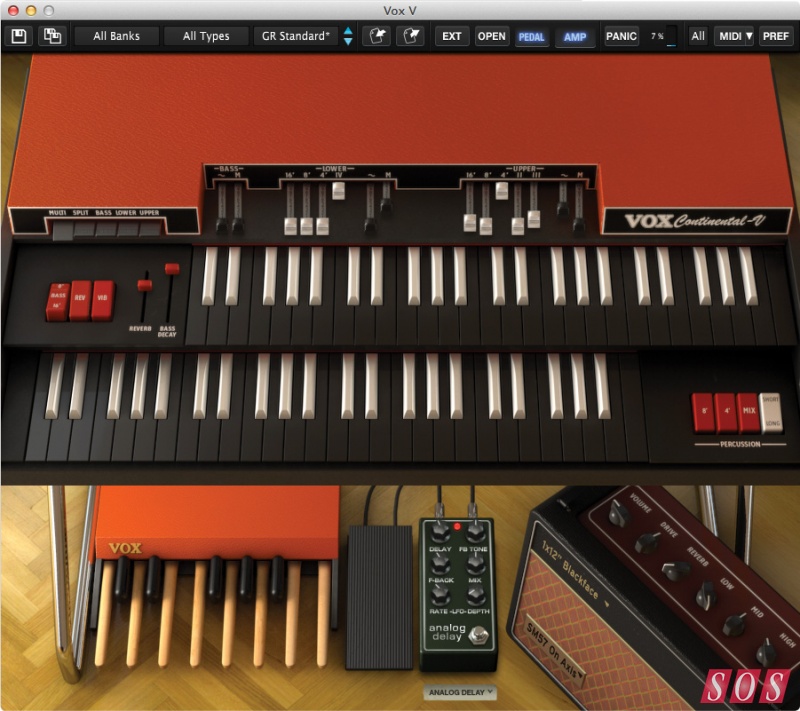
Task: Click the PANIC button
Action: [x=620, y=37]
